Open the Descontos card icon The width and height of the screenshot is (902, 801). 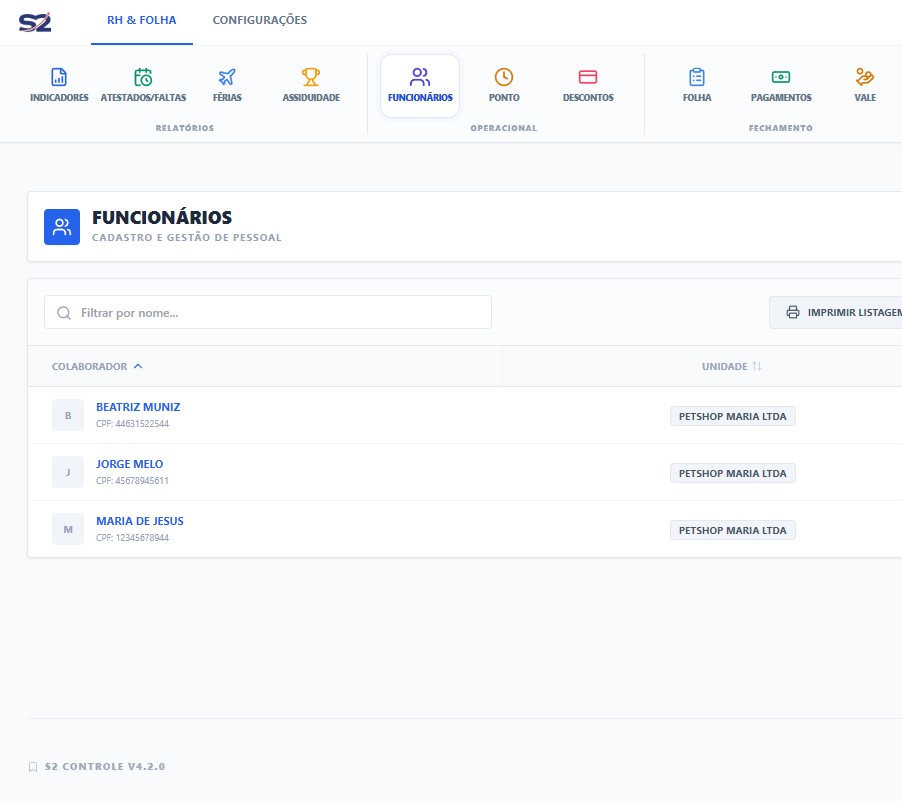tap(588, 77)
